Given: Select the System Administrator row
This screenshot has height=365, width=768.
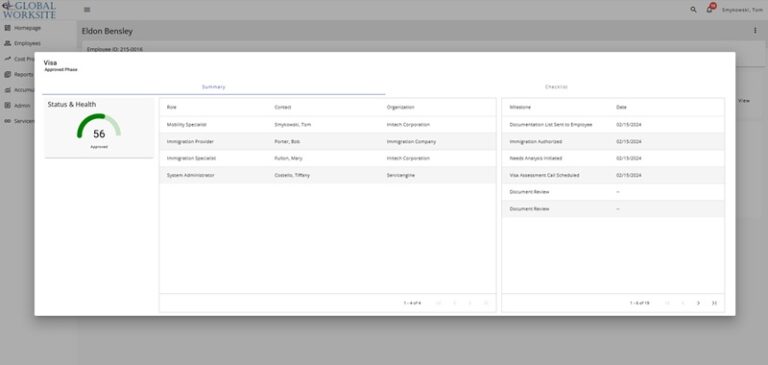Looking at the screenshot, I should [328, 175].
